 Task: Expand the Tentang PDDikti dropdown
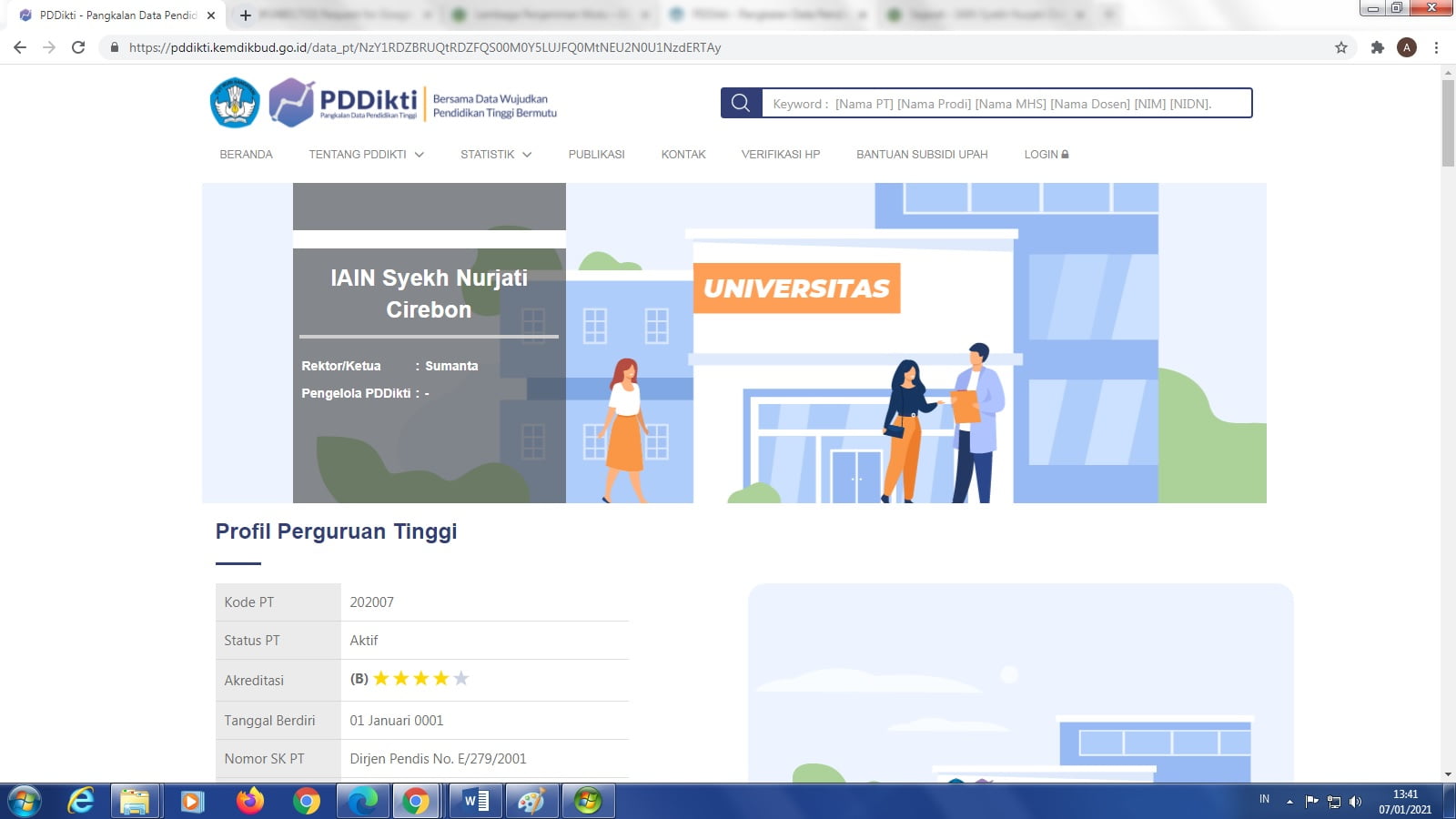pyautogui.click(x=366, y=155)
